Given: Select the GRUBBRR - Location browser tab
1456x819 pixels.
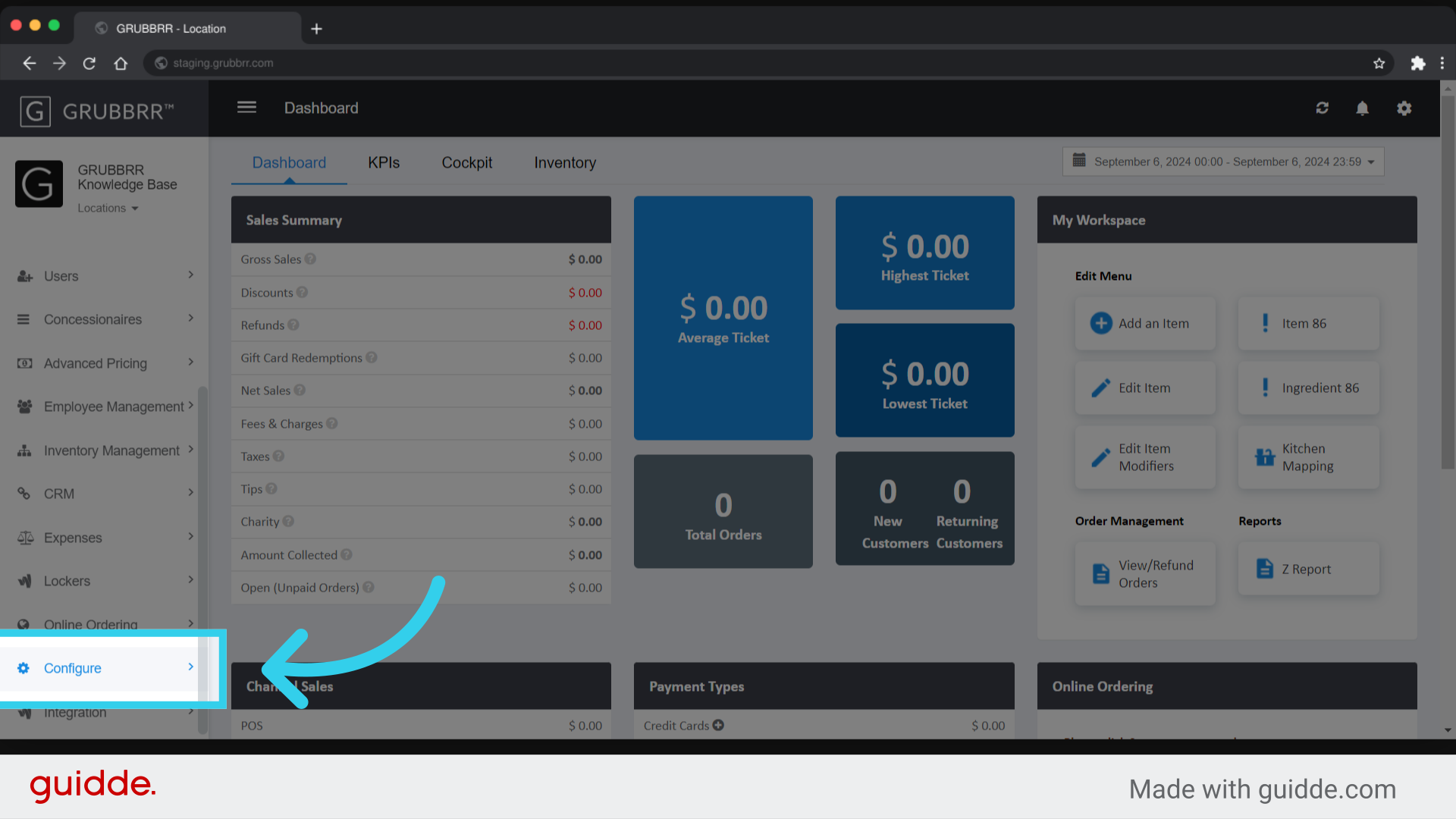Looking at the screenshot, I should [x=187, y=29].
